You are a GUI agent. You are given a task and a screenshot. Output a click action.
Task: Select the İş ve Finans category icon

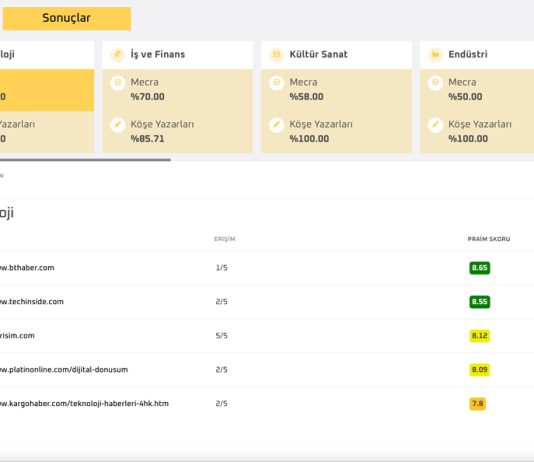(117, 54)
